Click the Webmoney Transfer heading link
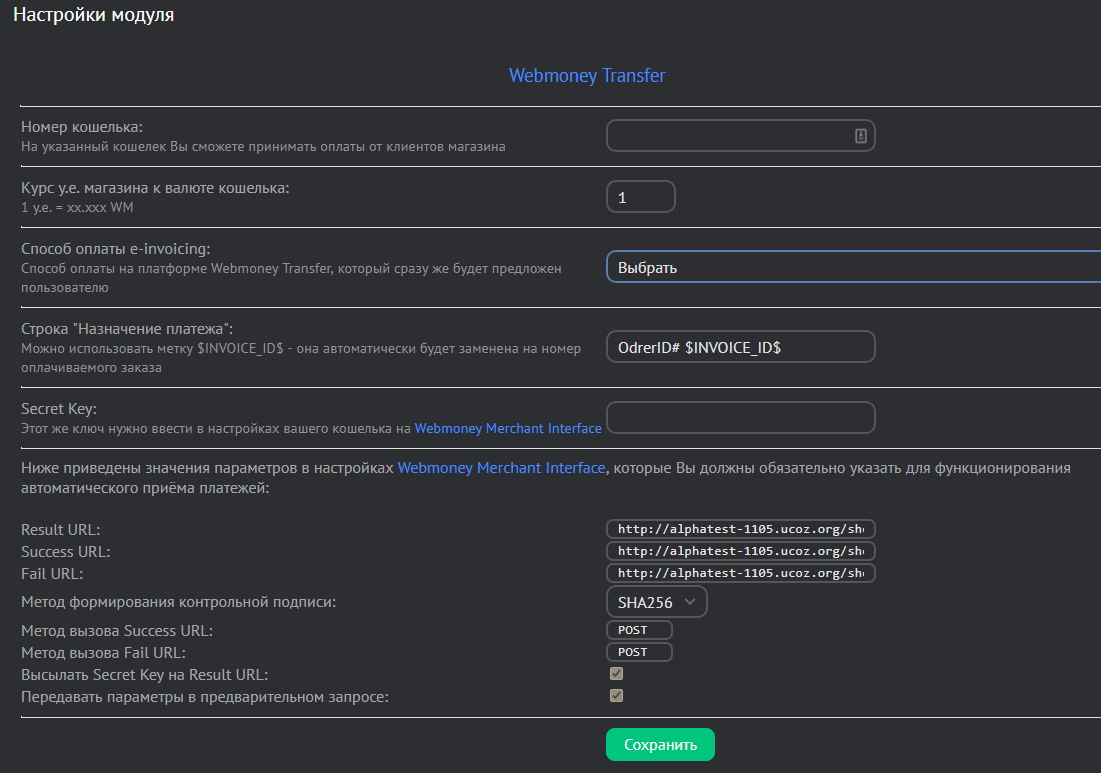This screenshot has width=1101, height=773. [x=587, y=76]
